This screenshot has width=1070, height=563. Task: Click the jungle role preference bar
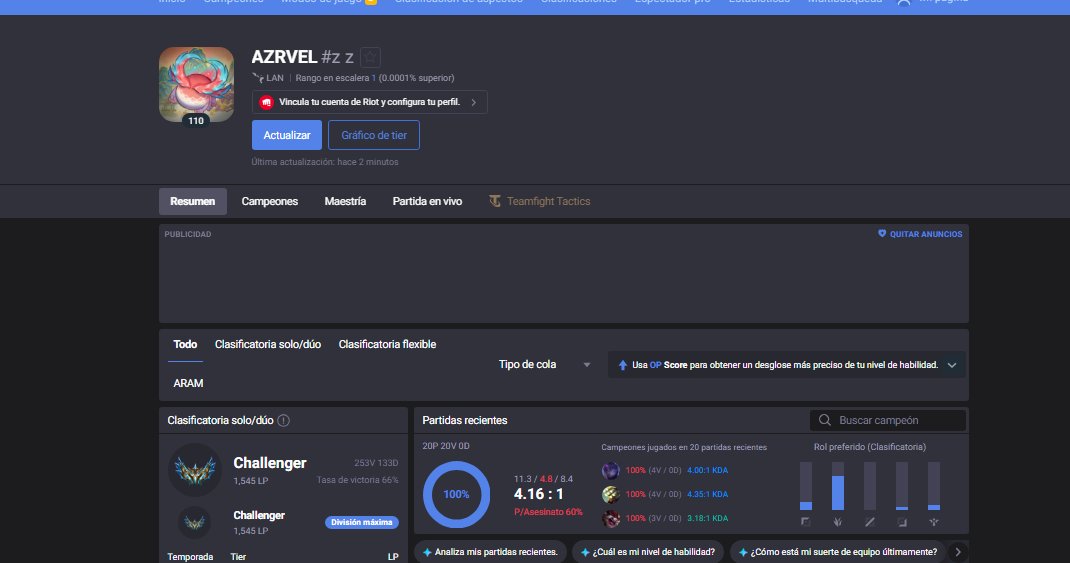tap(837, 486)
